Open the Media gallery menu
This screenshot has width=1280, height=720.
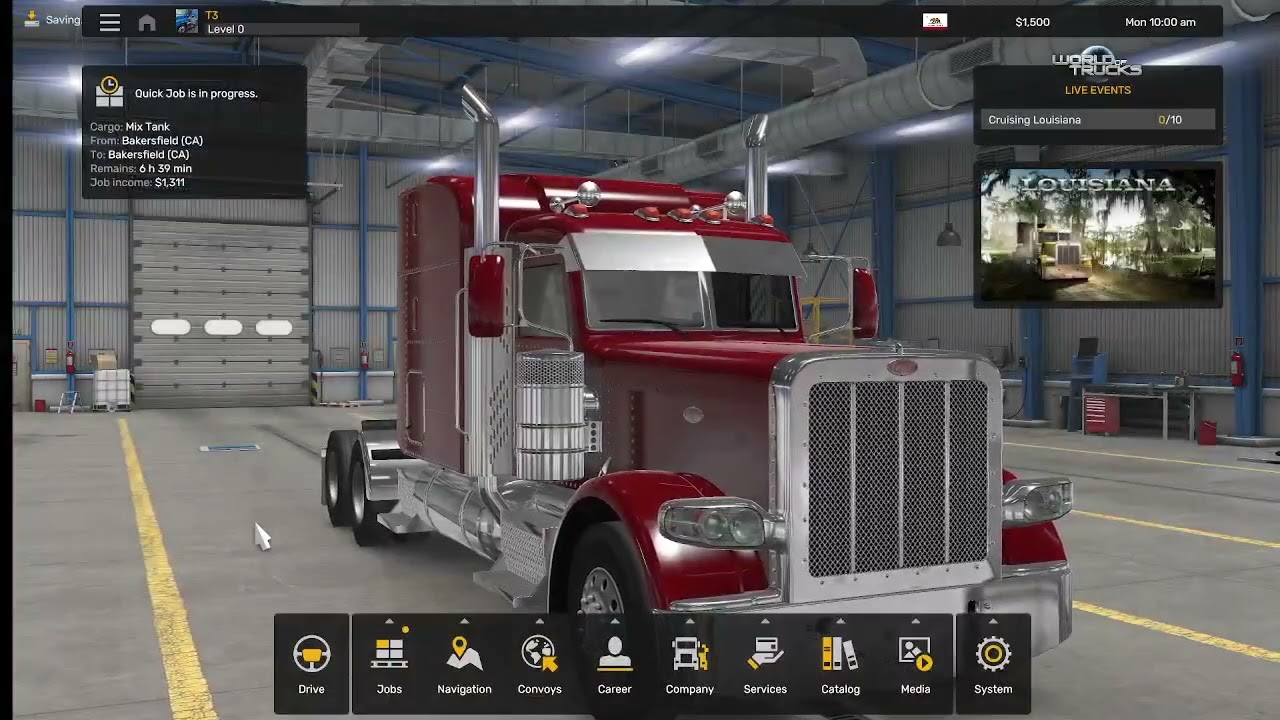click(915, 664)
